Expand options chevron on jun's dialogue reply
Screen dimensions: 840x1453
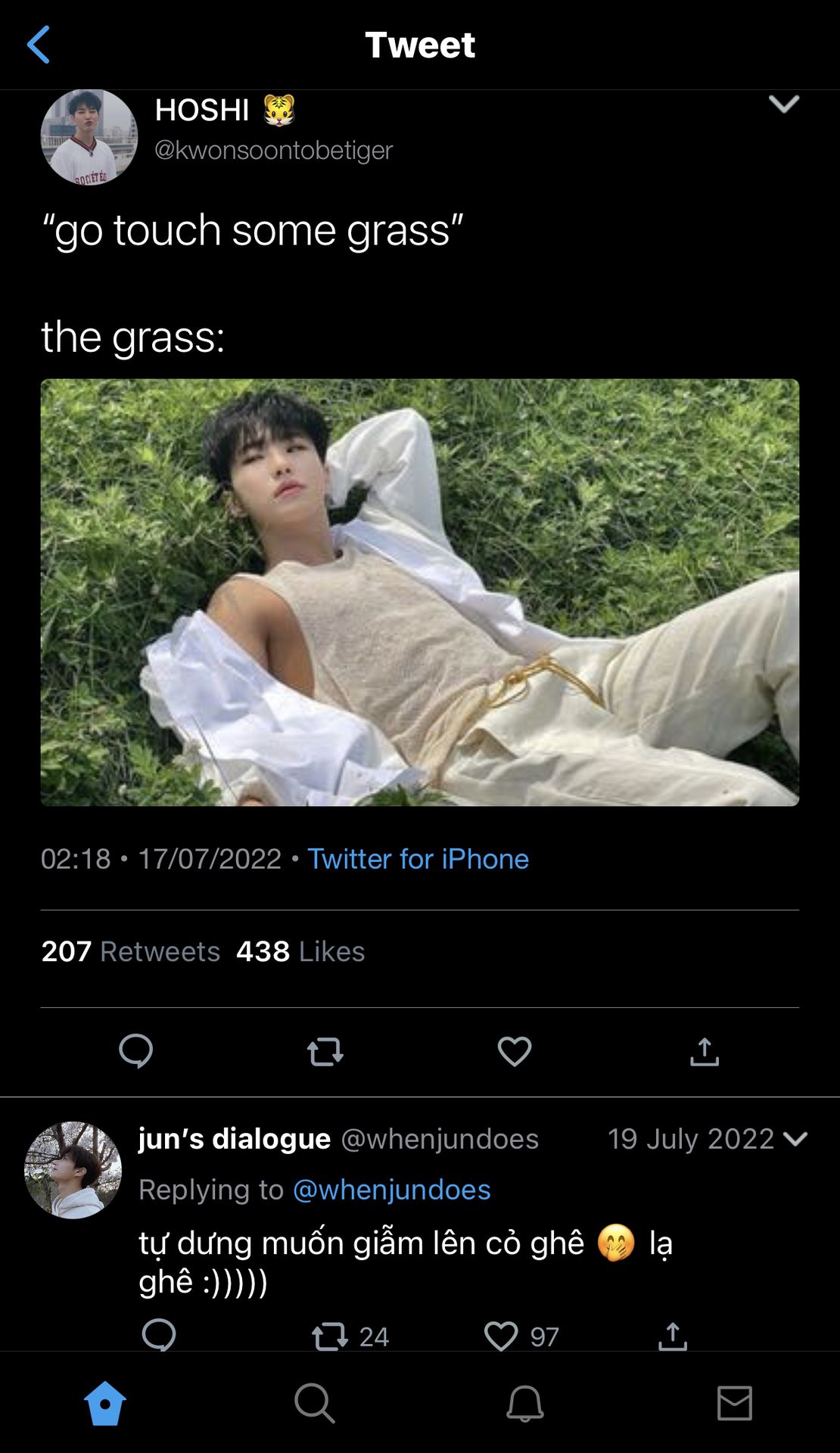pos(795,1139)
